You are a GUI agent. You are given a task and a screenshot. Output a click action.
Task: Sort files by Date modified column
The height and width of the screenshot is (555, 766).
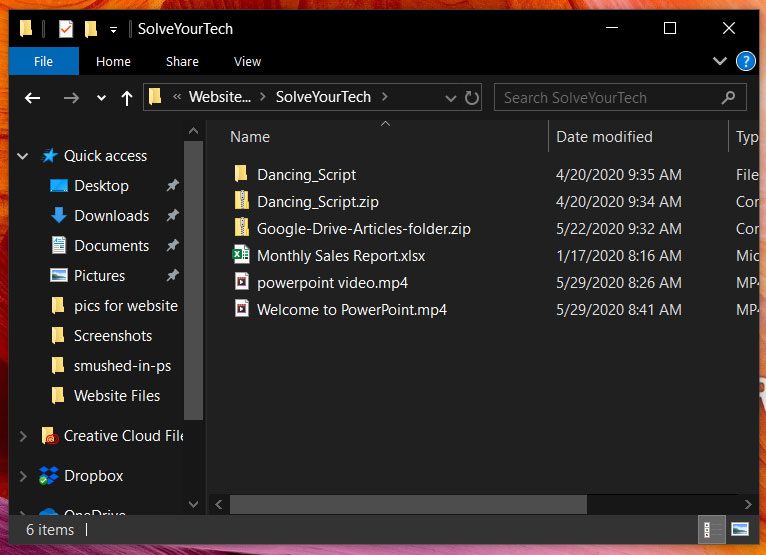[604, 137]
